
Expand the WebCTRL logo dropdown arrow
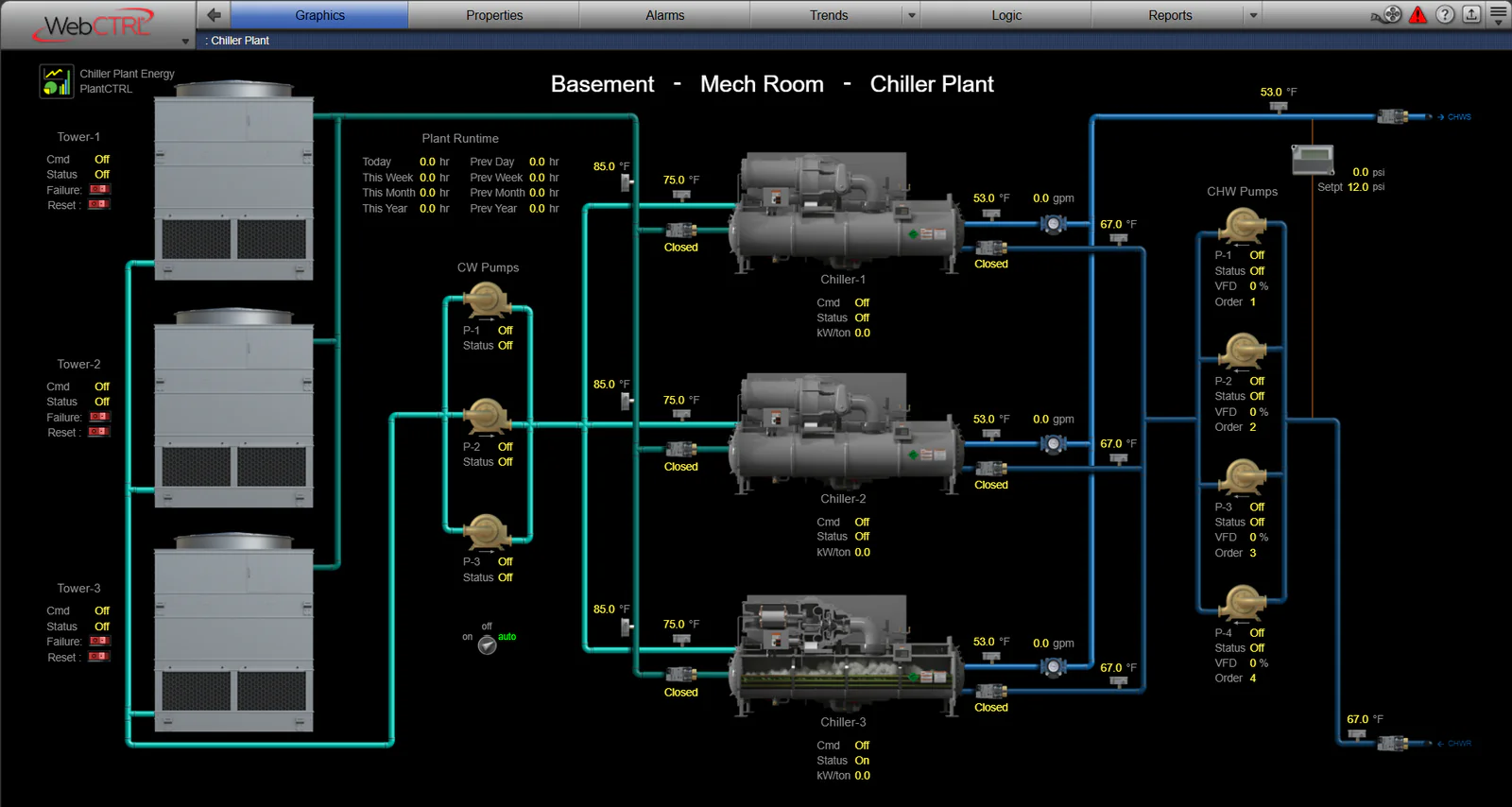tap(185, 42)
